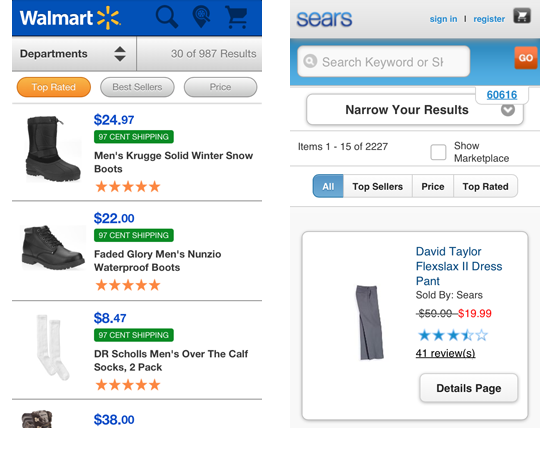This screenshot has width=550, height=451.
Task: Open the Walmart store locator pin icon
Action: coord(202,16)
